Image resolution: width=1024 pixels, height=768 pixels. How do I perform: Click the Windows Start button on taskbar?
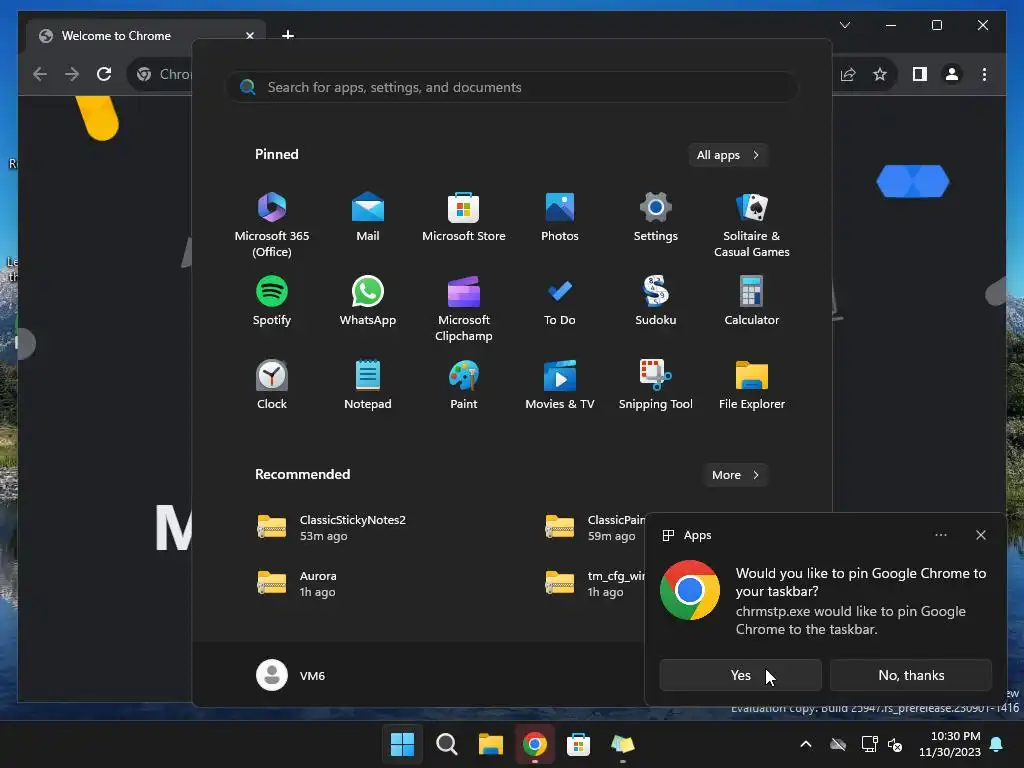402,744
